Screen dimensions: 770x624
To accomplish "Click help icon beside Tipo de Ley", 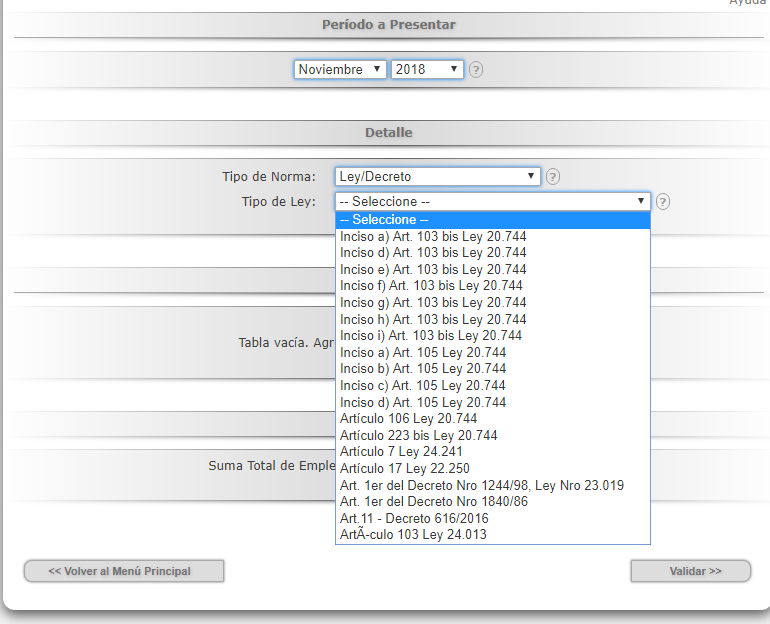I will click(663, 201).
